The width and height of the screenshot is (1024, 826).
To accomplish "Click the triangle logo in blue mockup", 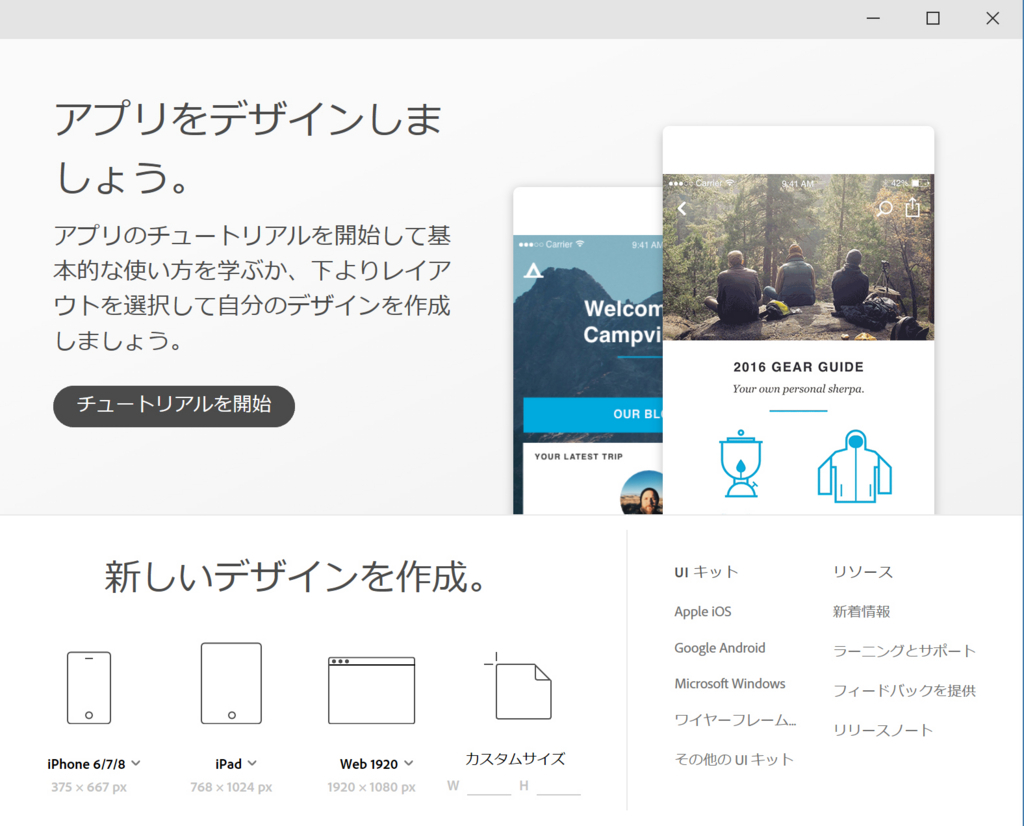I will 534,270.
